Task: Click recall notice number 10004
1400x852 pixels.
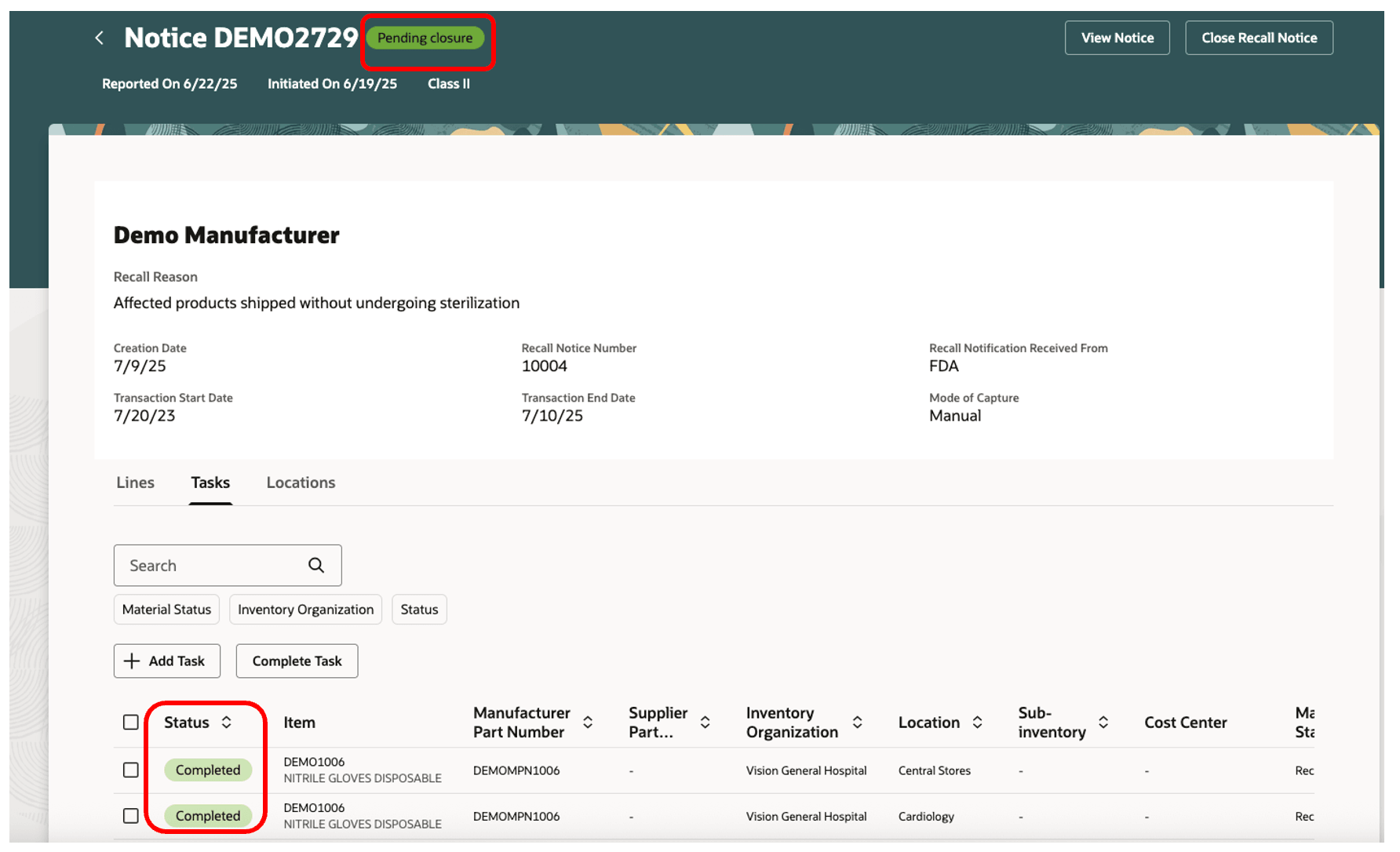Action: [x=545, y=366]
